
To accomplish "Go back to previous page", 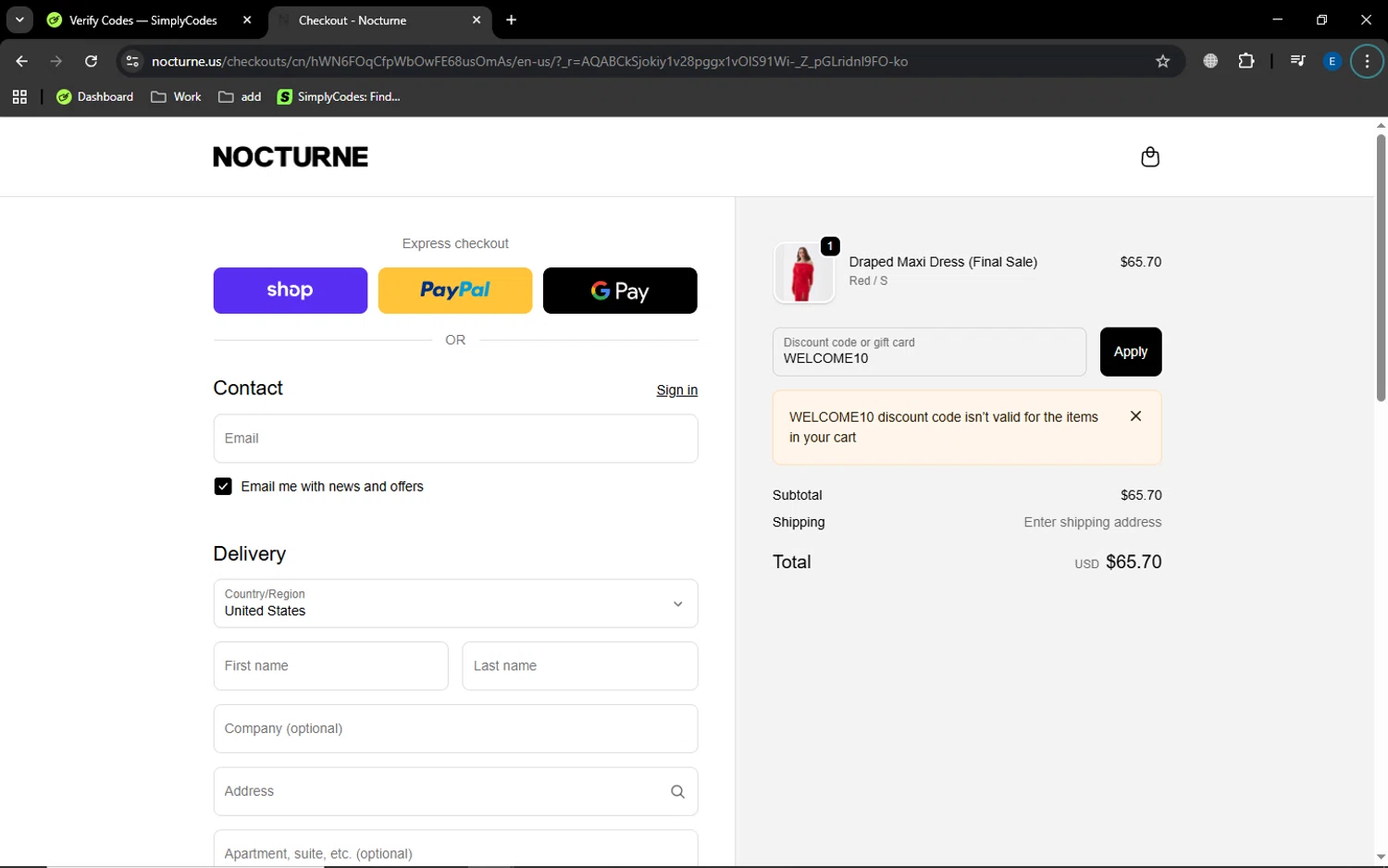I will [x=21, y=61].
